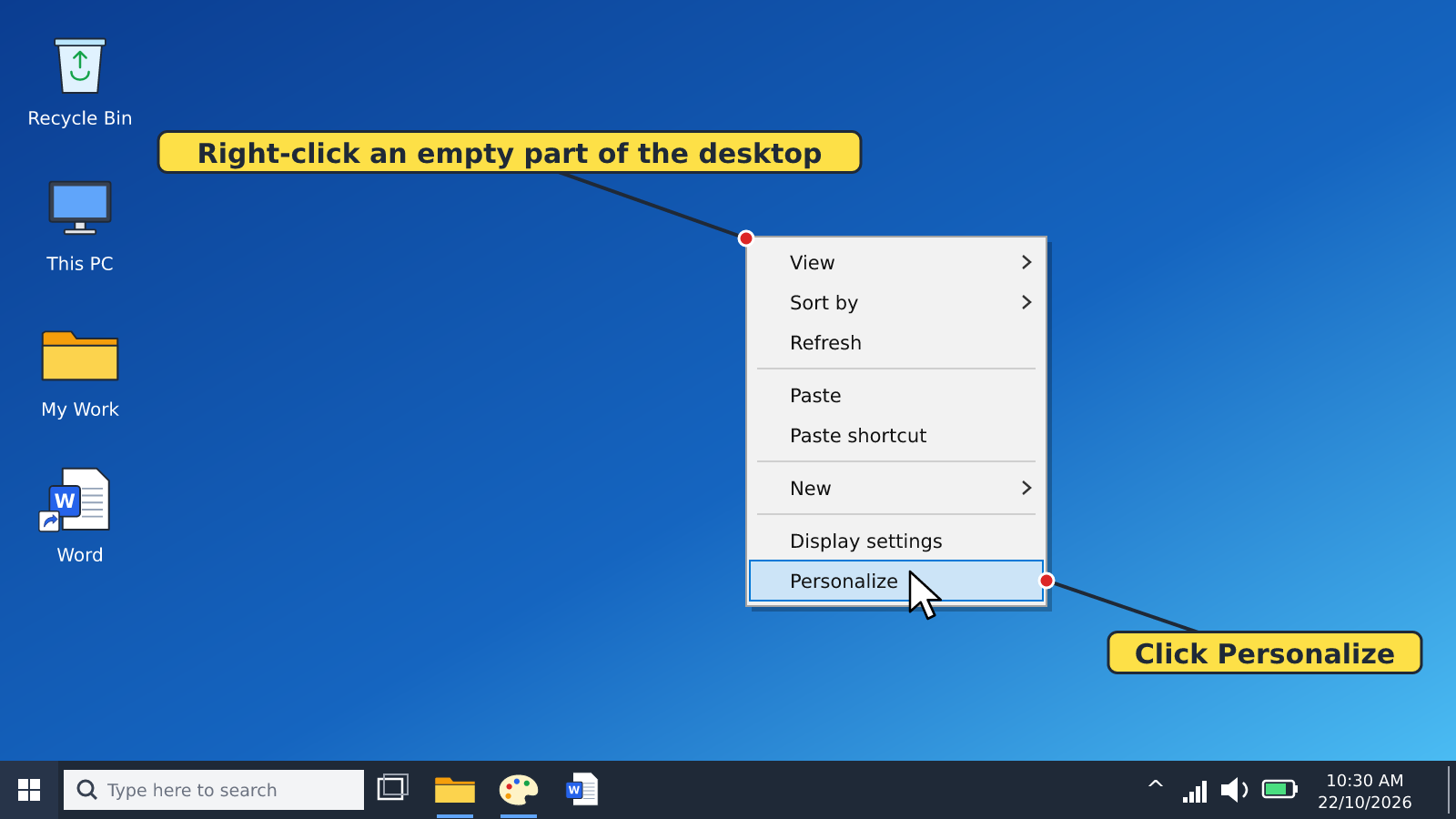Open the Recycle Bin desktop icon
This screenshot has width=1456, height=819.
tap(80, 82)
